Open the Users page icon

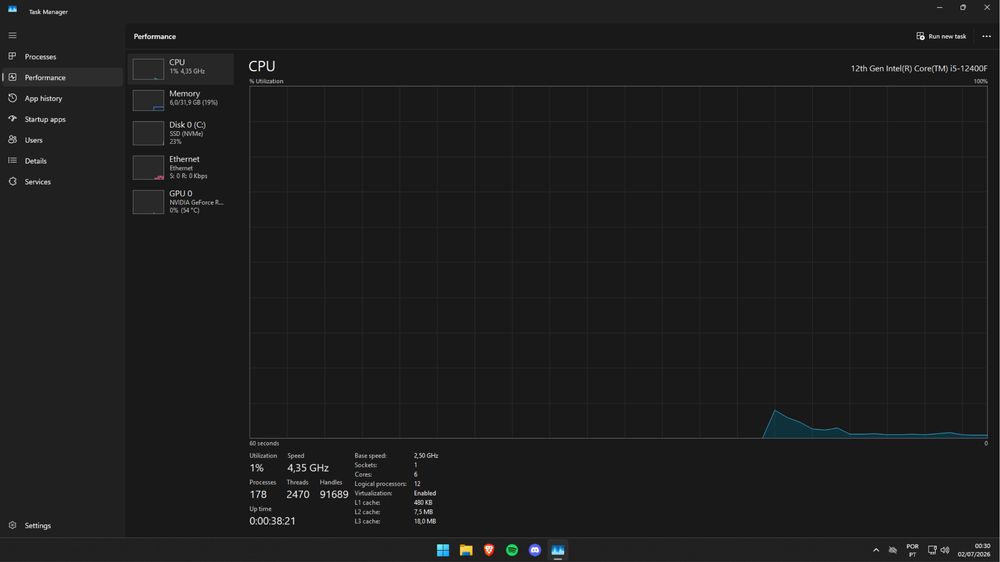tap(12, 140)
